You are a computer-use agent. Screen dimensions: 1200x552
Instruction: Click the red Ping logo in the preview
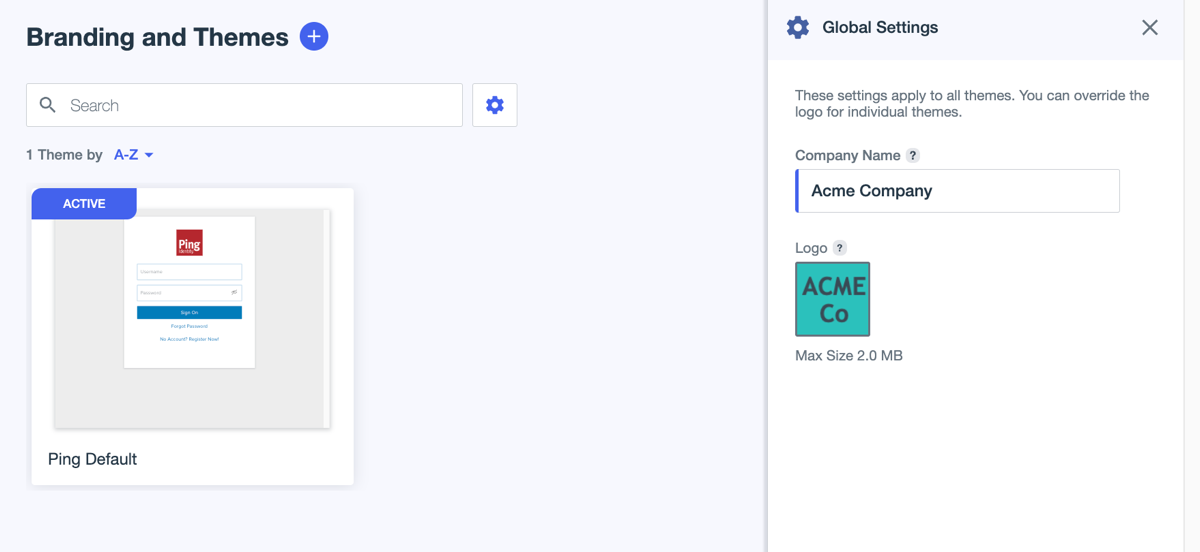click(x=189, y=243)
